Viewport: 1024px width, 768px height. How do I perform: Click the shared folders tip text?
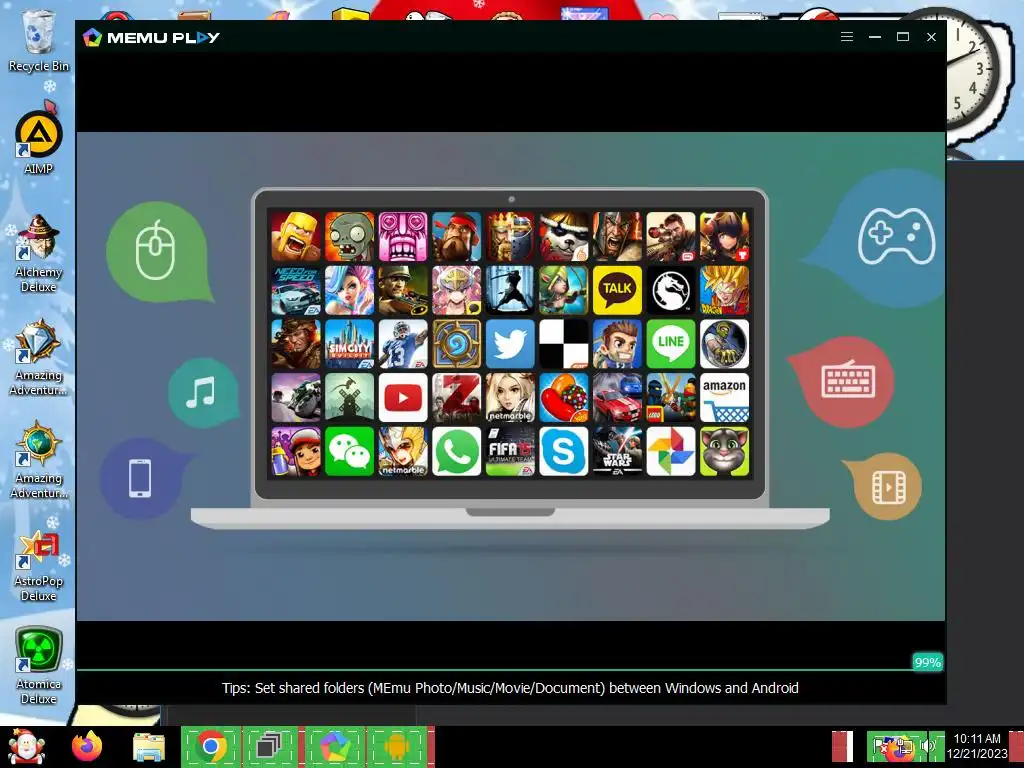click(x=510, y=688)
